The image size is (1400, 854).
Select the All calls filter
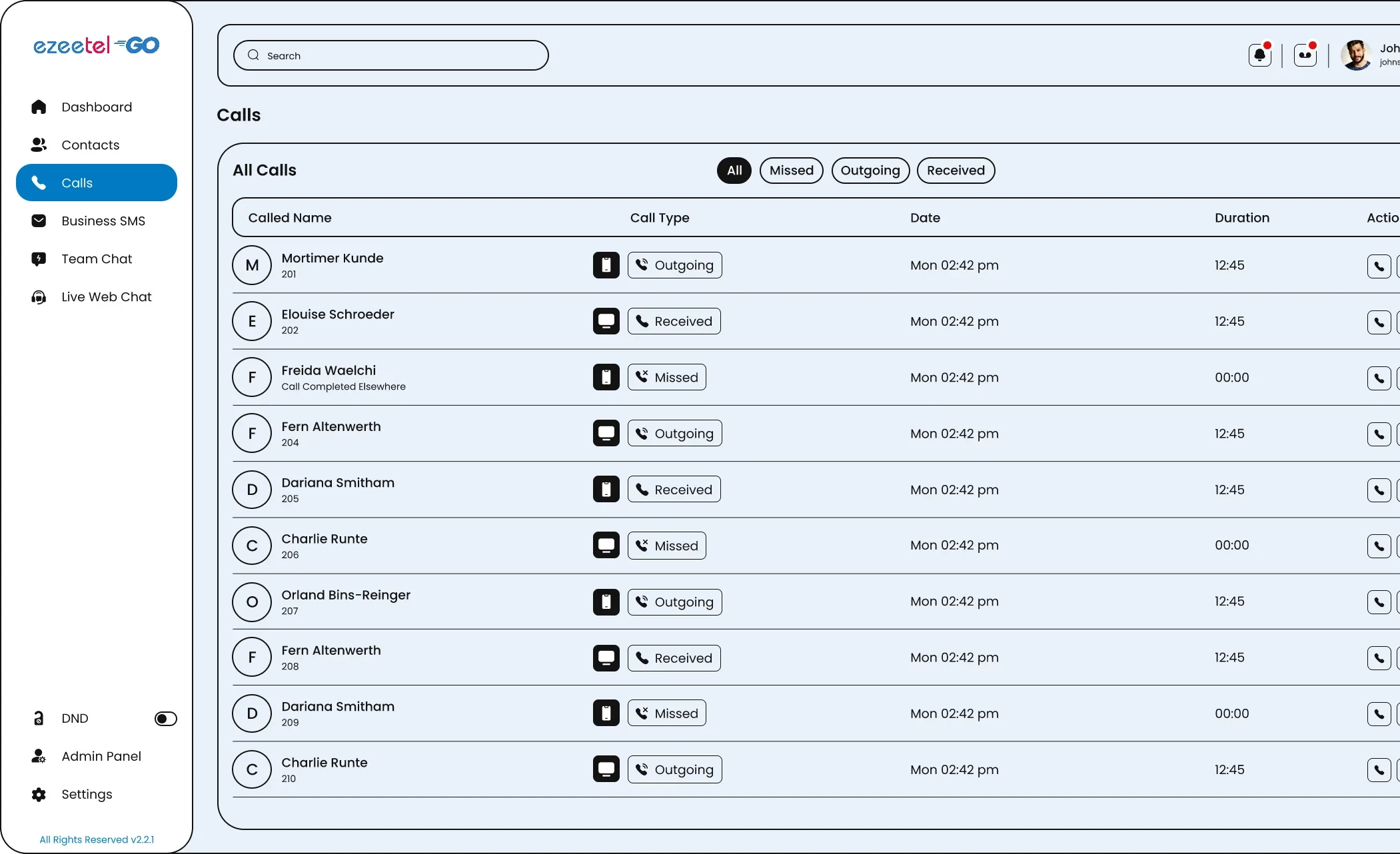pos(734,171)
